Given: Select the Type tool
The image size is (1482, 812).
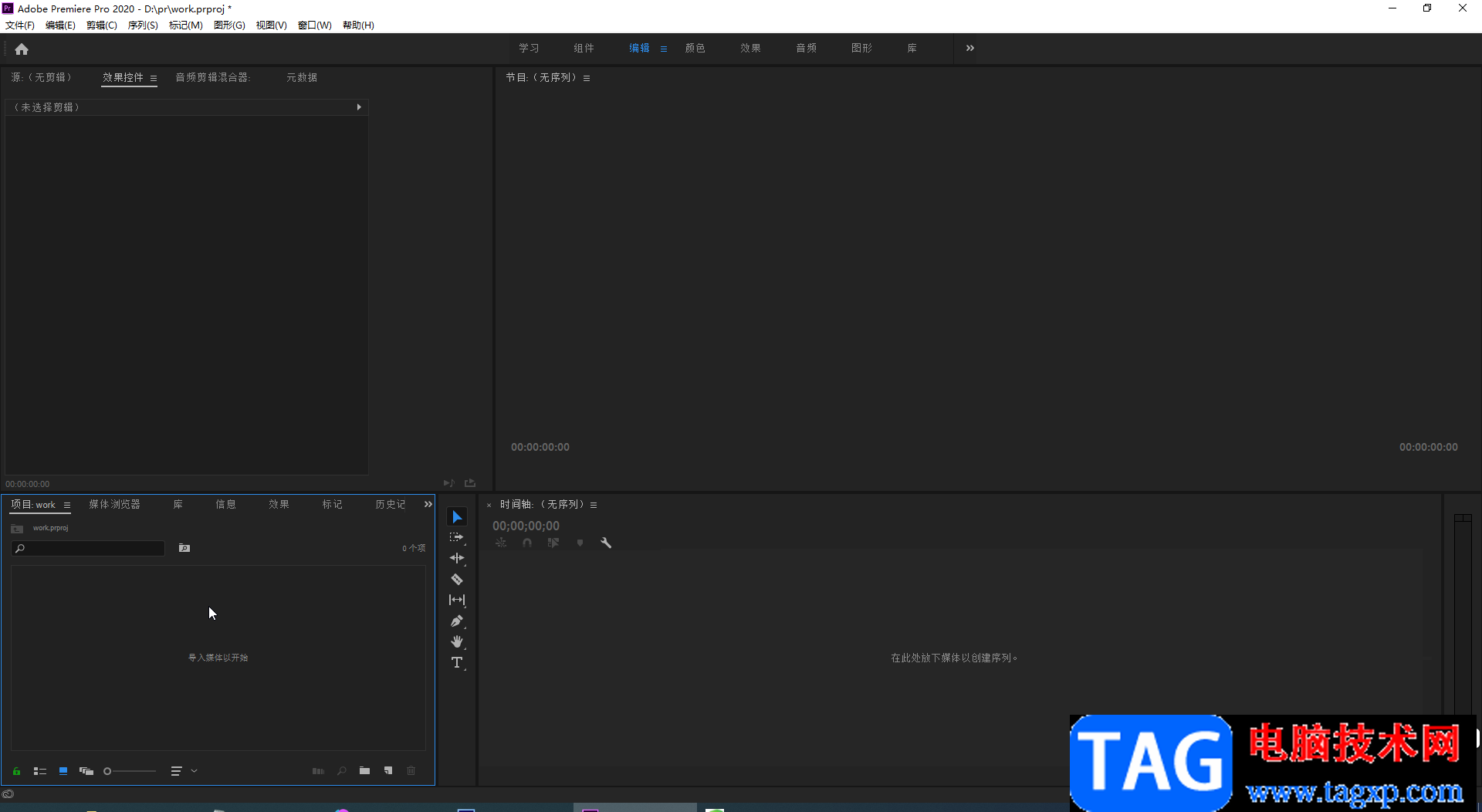Looking at the screenshot, I should [x=457, y=662].
